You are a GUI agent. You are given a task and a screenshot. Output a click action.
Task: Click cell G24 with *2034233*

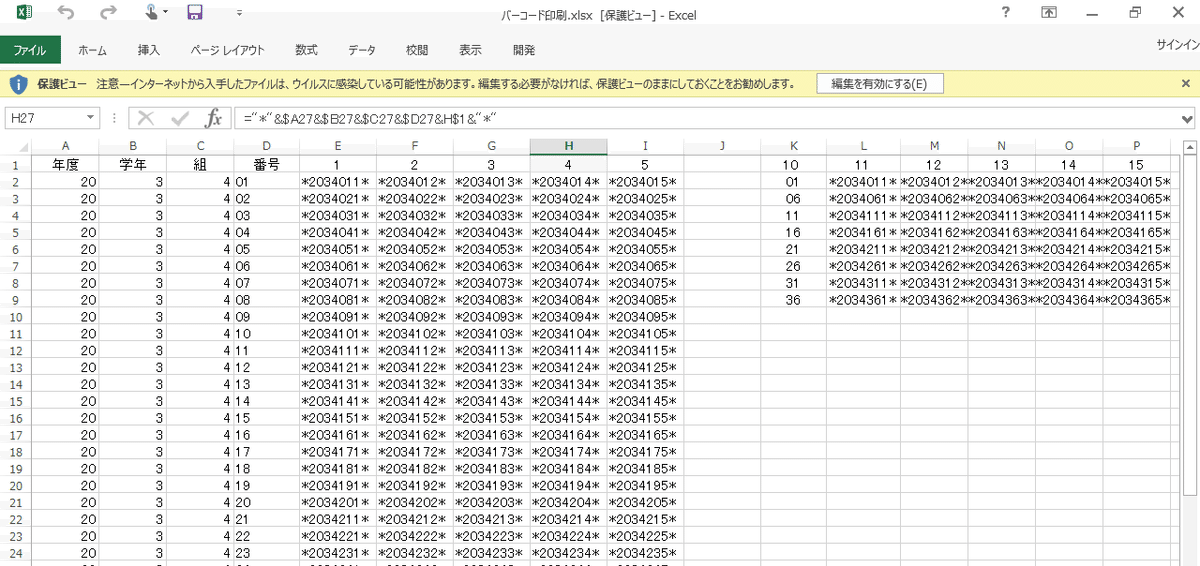pos(490,553)
